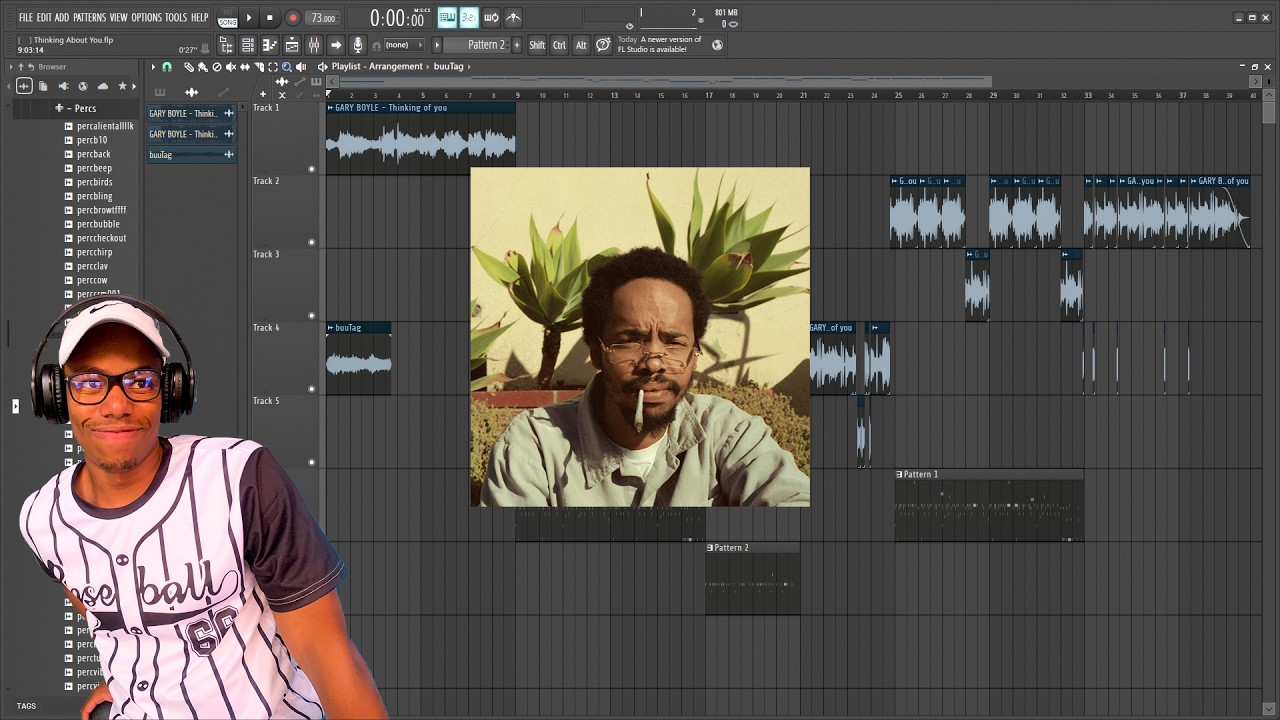Click the globe online news icon
The image size is (1280, 720).
point(717,44)
